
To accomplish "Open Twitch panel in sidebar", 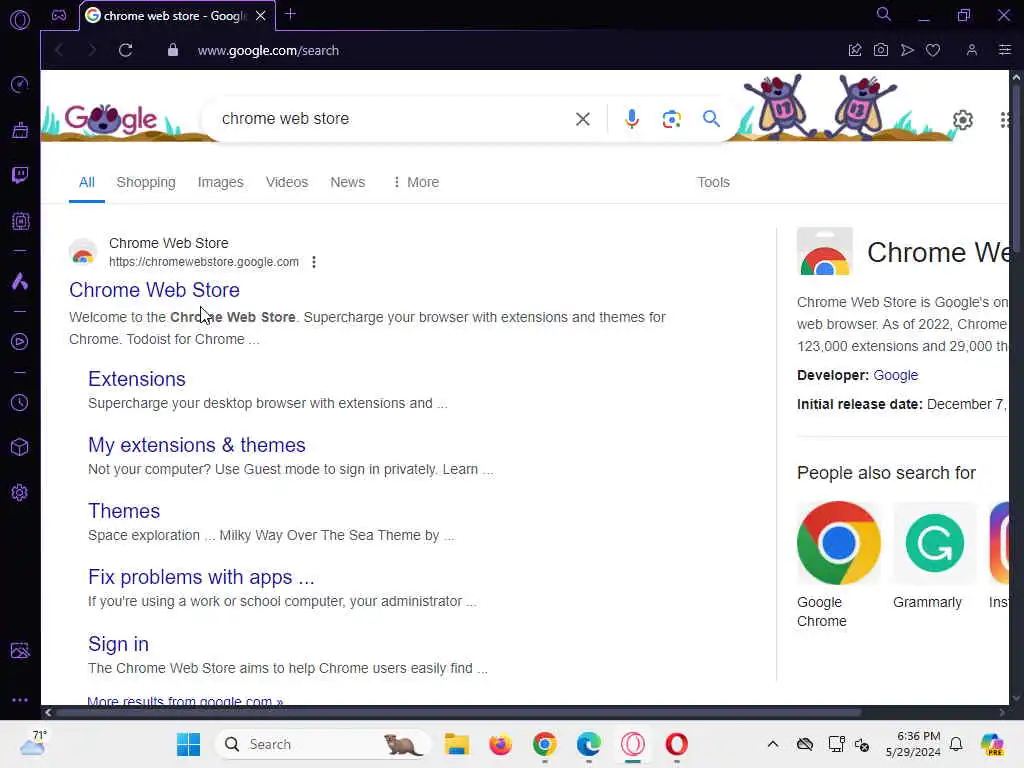I will click(x=20, y=175).
